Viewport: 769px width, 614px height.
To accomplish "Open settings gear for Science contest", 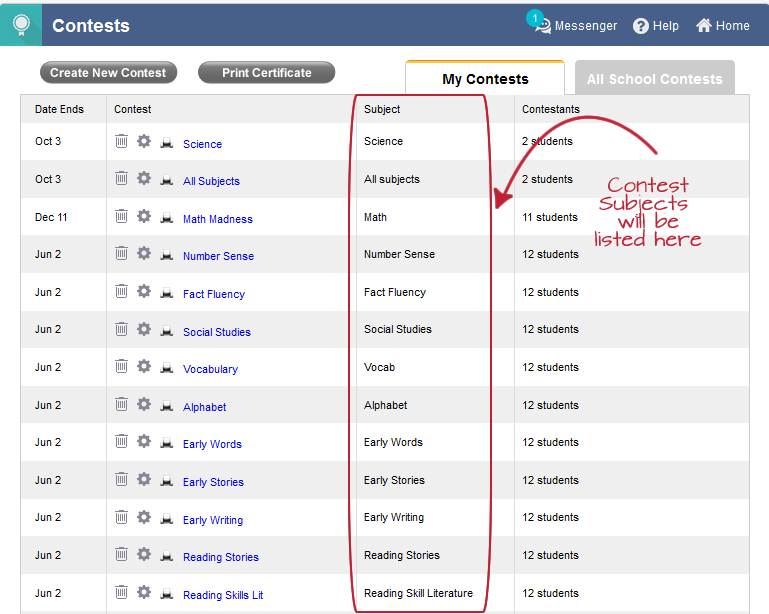I will (x=144, y=141).
